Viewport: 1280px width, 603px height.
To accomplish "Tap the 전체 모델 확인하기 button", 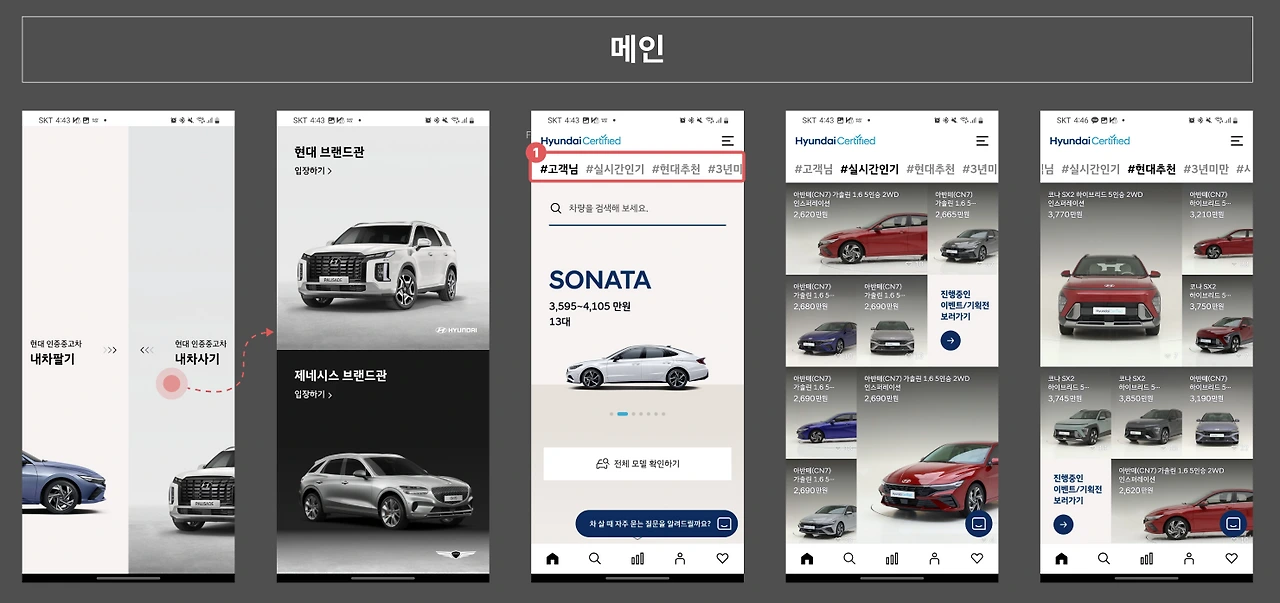I will tap(637, 464).
